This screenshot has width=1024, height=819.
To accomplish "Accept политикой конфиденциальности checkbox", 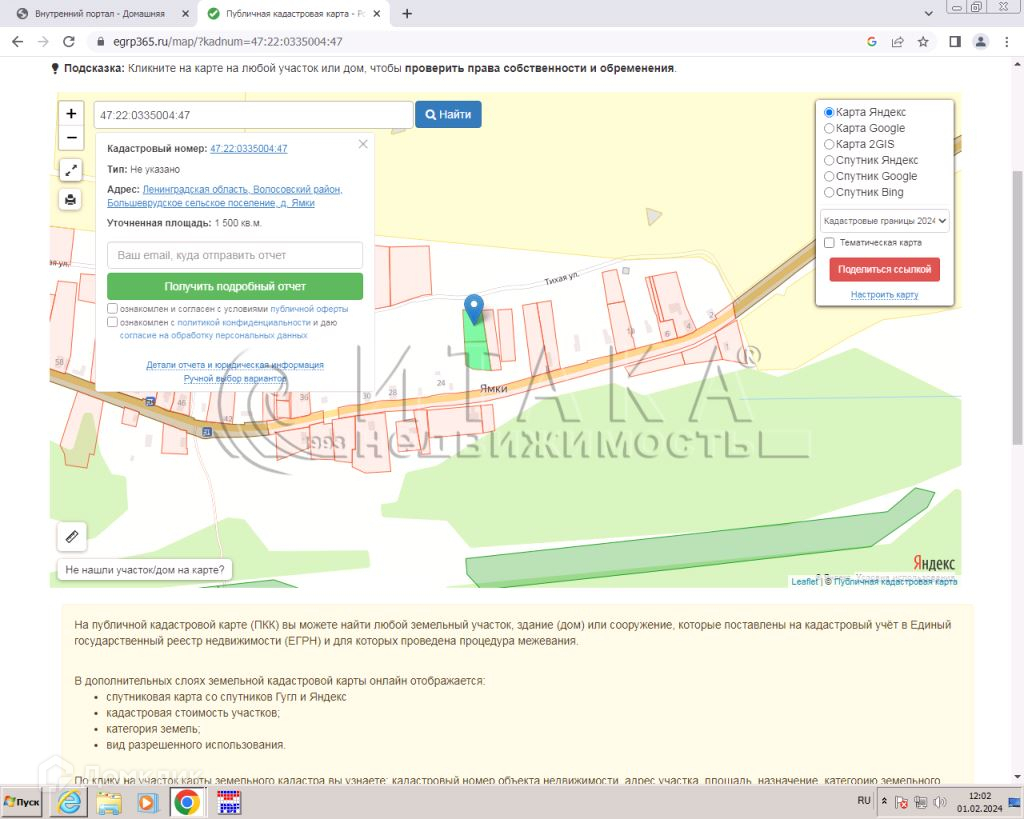I will (112, 322).
